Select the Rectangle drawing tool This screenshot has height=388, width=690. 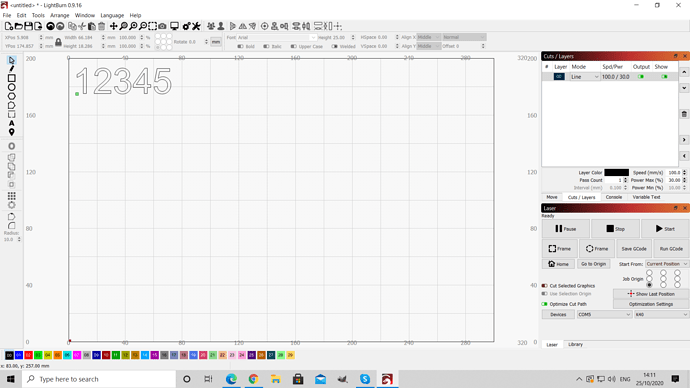(x=11, y=78)
